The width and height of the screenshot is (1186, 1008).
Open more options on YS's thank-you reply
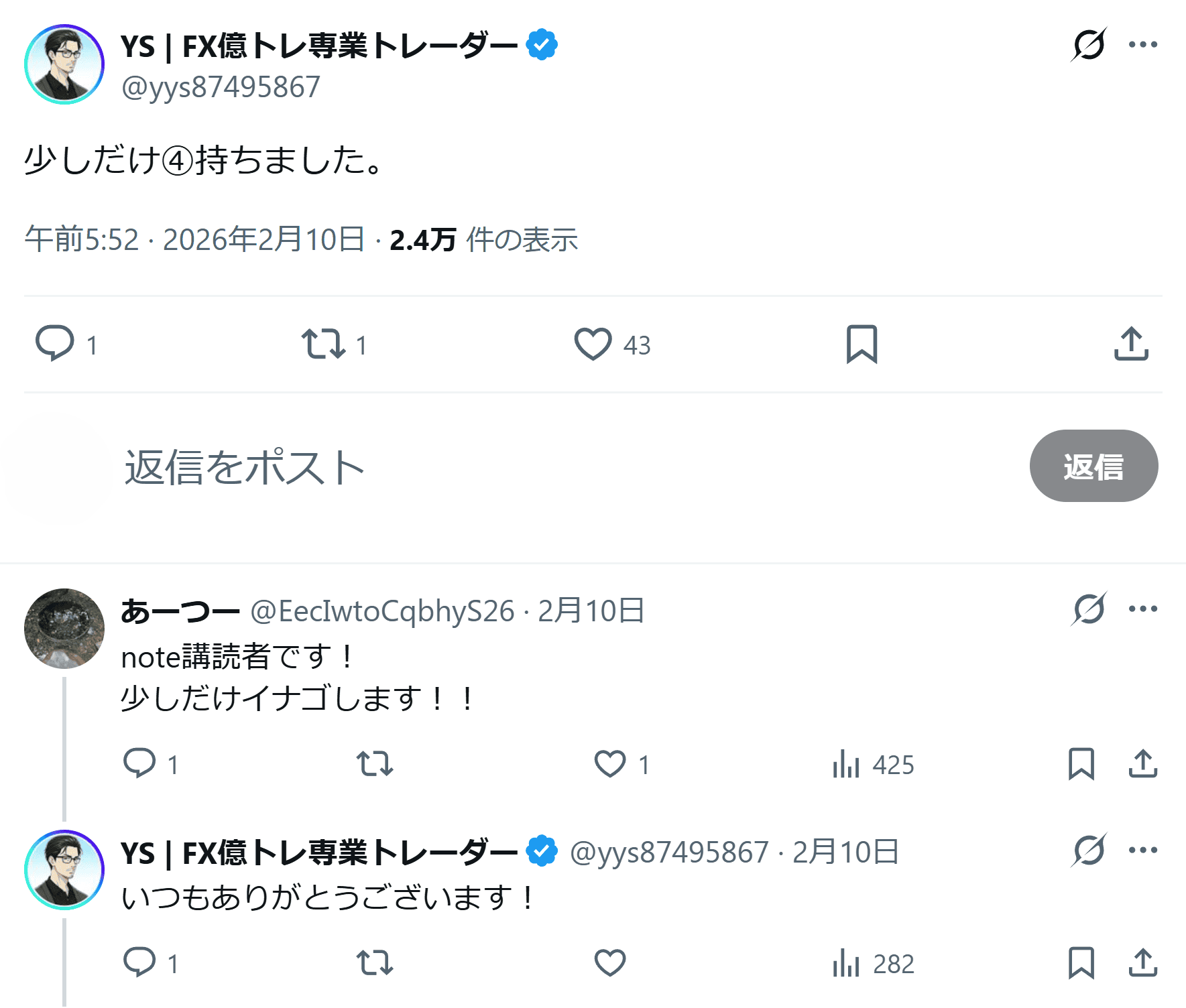point(1142,850)
